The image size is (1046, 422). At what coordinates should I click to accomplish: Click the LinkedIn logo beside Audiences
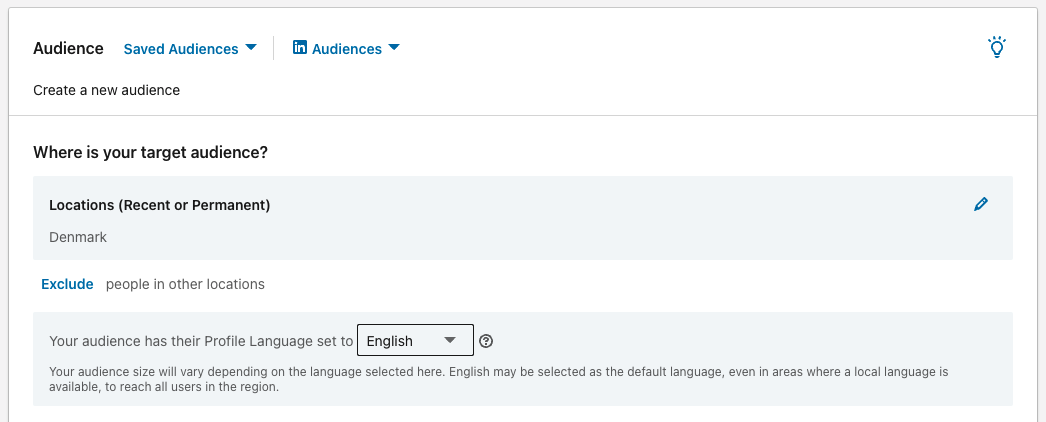300,48
